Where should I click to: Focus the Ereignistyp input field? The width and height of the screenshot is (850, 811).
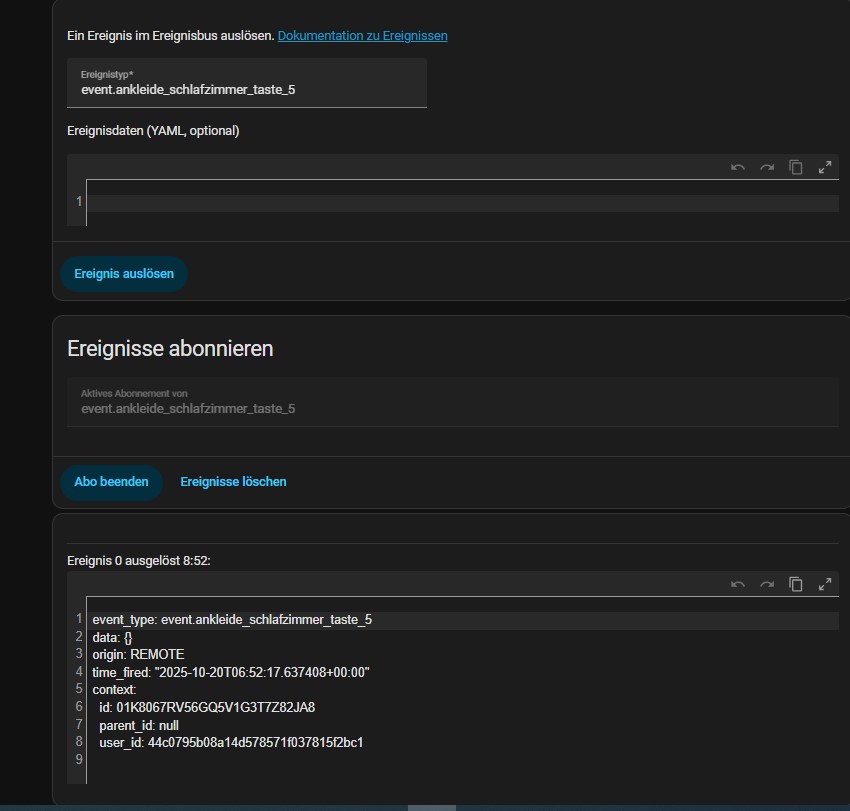click(246, 89)
